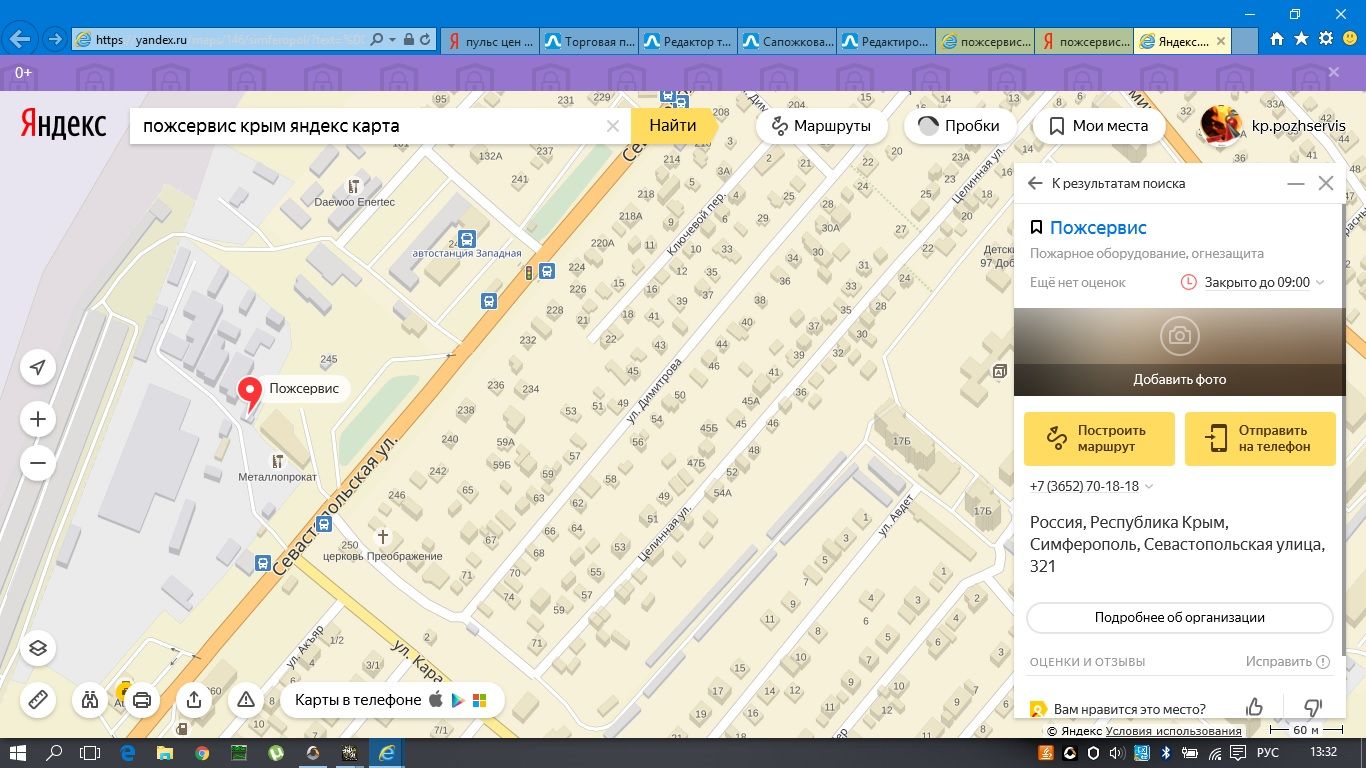Open panoramas with binoculars icon
The height and width of the screenshot is (768, 1366).
(90, 700)
